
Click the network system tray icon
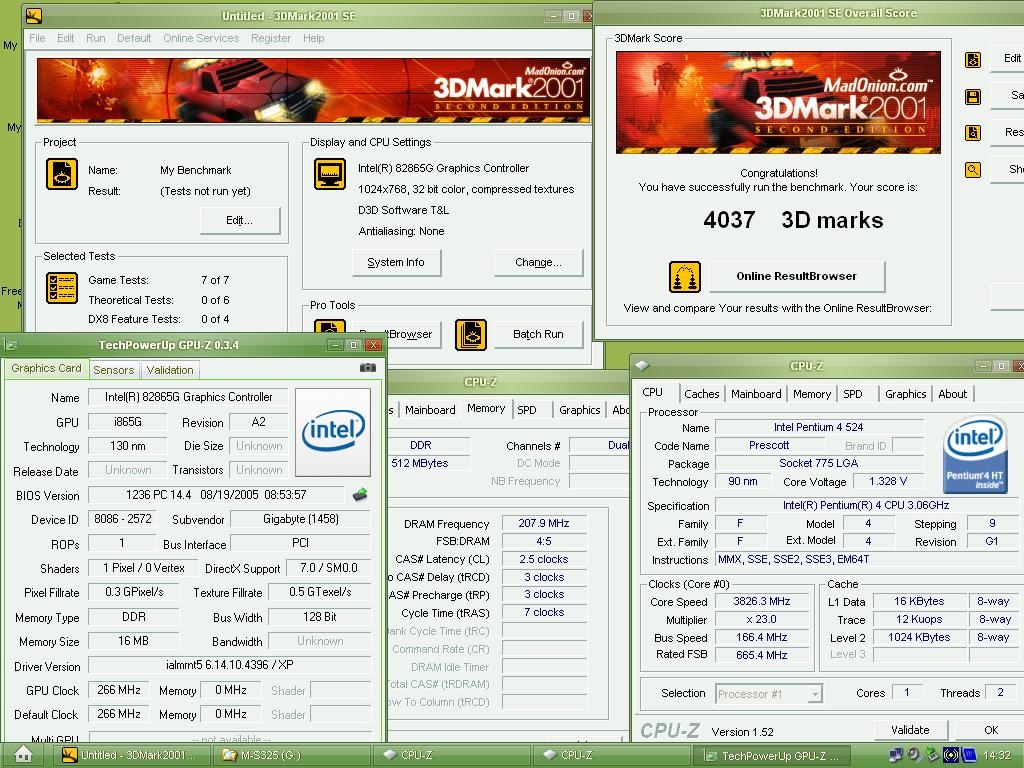896,755
